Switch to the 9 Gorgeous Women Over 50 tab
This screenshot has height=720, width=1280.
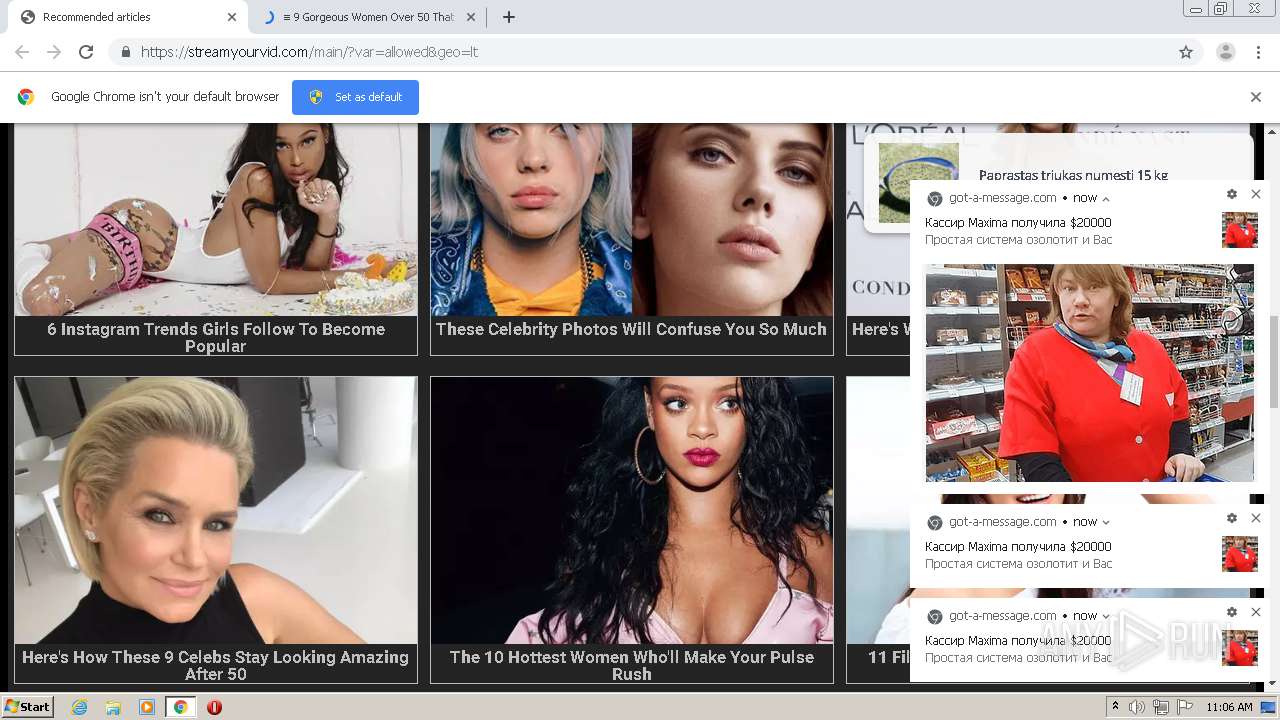pos(367,17)
